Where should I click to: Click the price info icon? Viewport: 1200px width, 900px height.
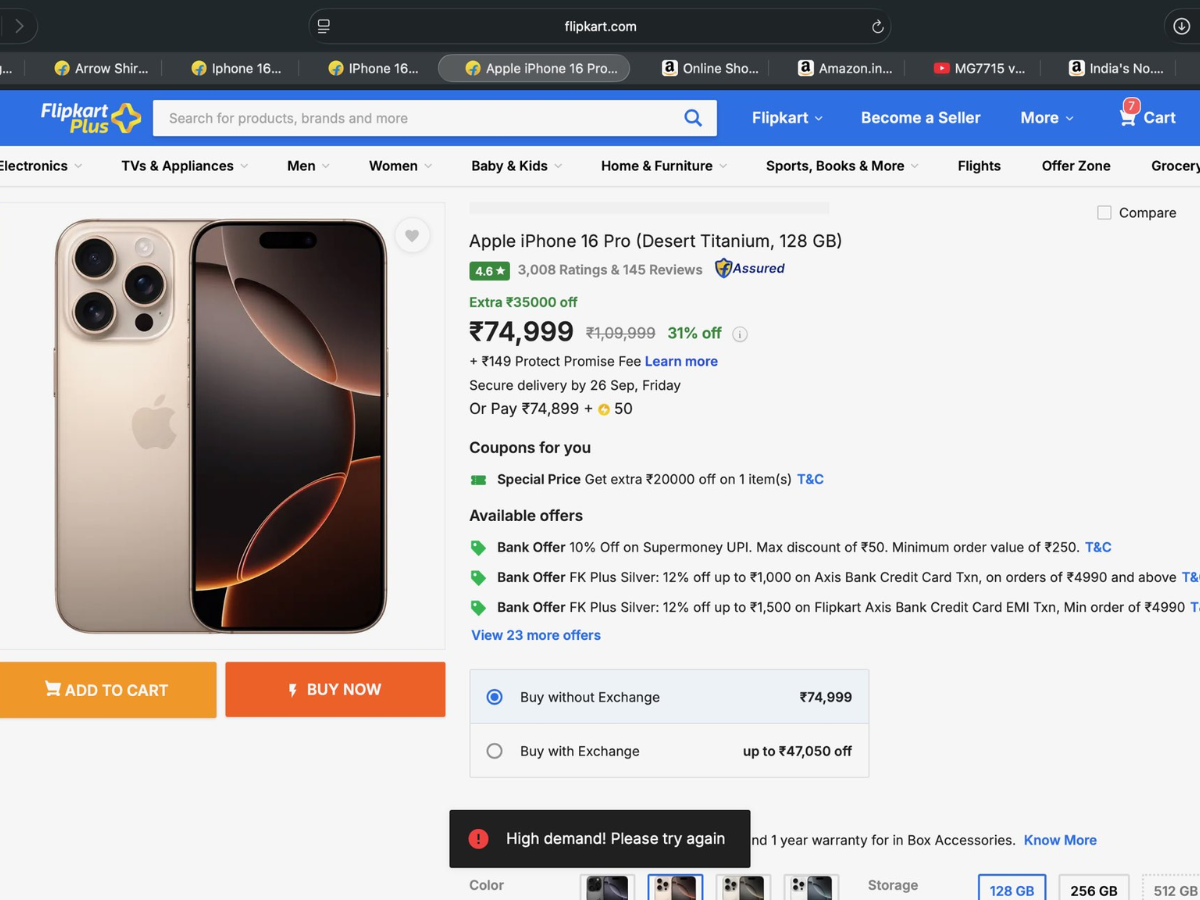740,334
